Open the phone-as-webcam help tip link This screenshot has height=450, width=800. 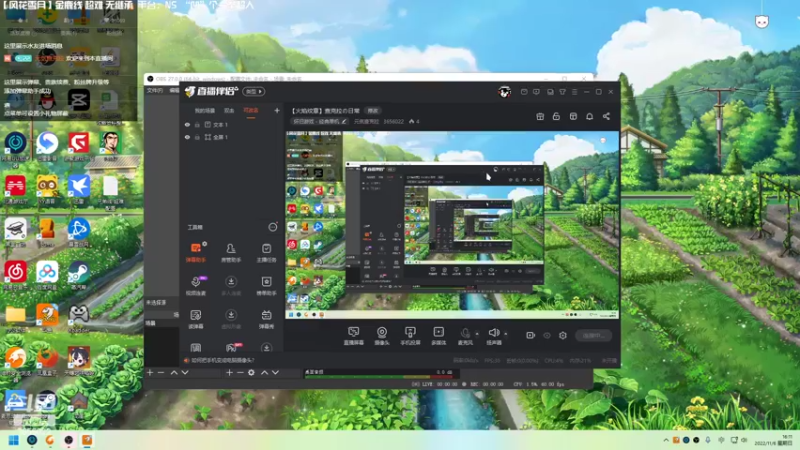click(x=220, y=360)
